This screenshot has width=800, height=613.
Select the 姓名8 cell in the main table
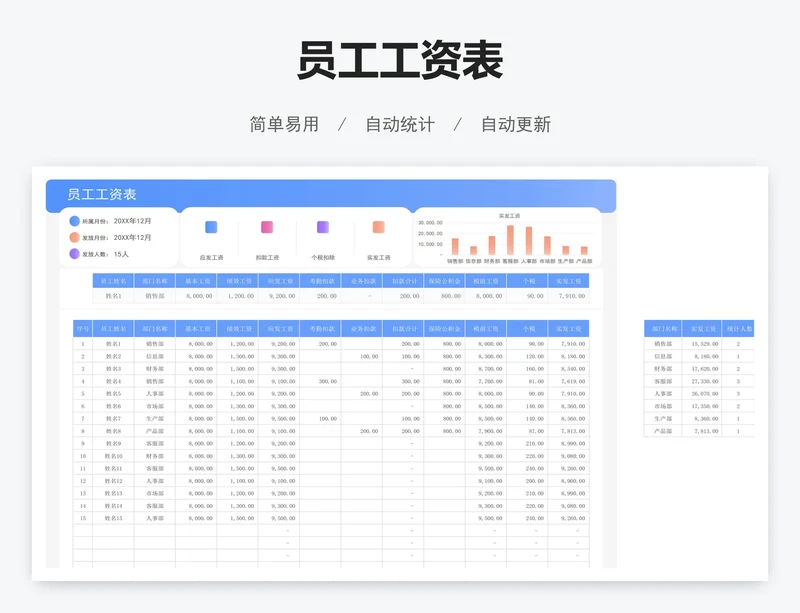pyautogui.click(x=113, y=431)
